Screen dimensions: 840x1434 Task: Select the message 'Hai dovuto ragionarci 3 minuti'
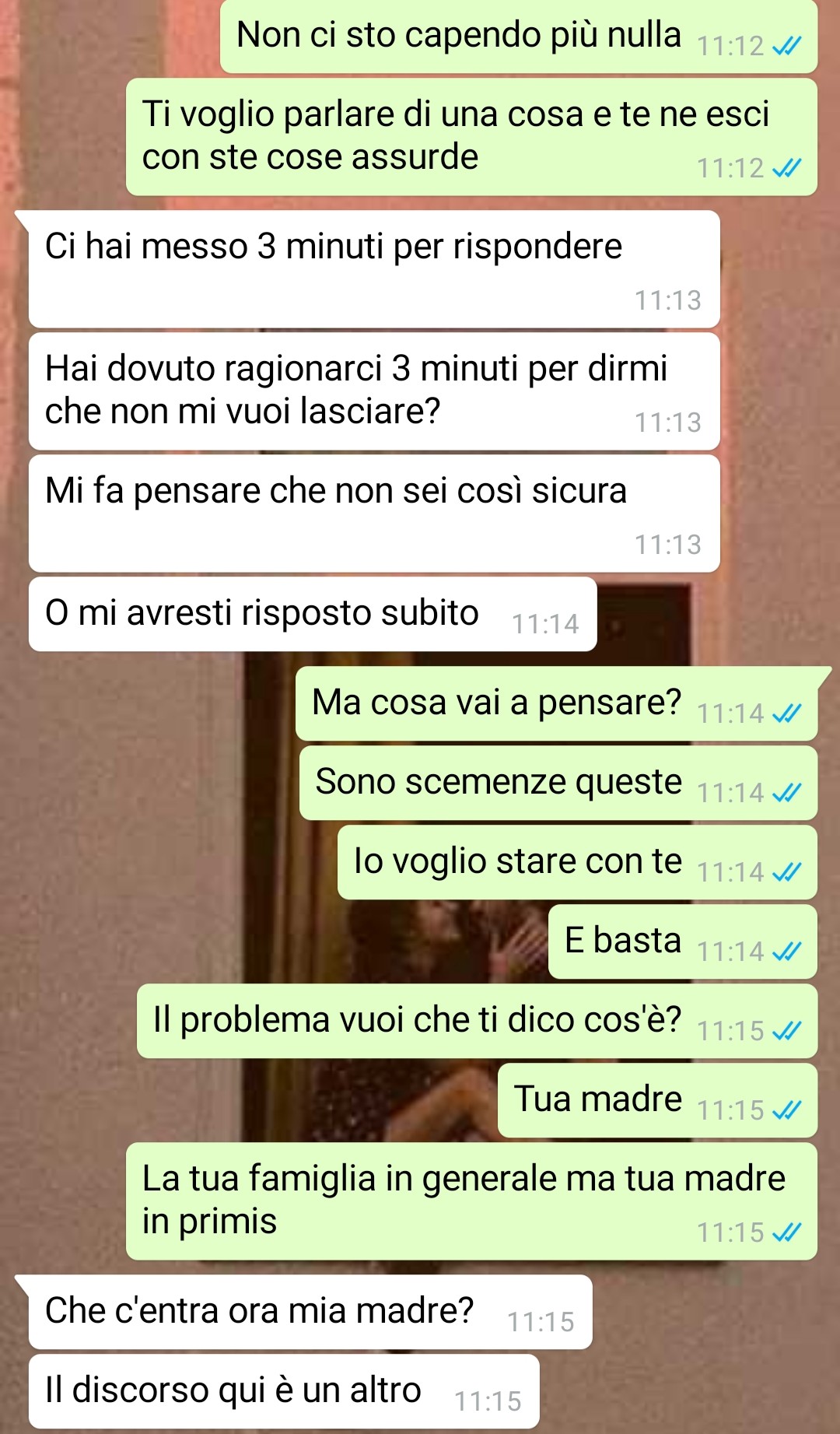point(374,391)
